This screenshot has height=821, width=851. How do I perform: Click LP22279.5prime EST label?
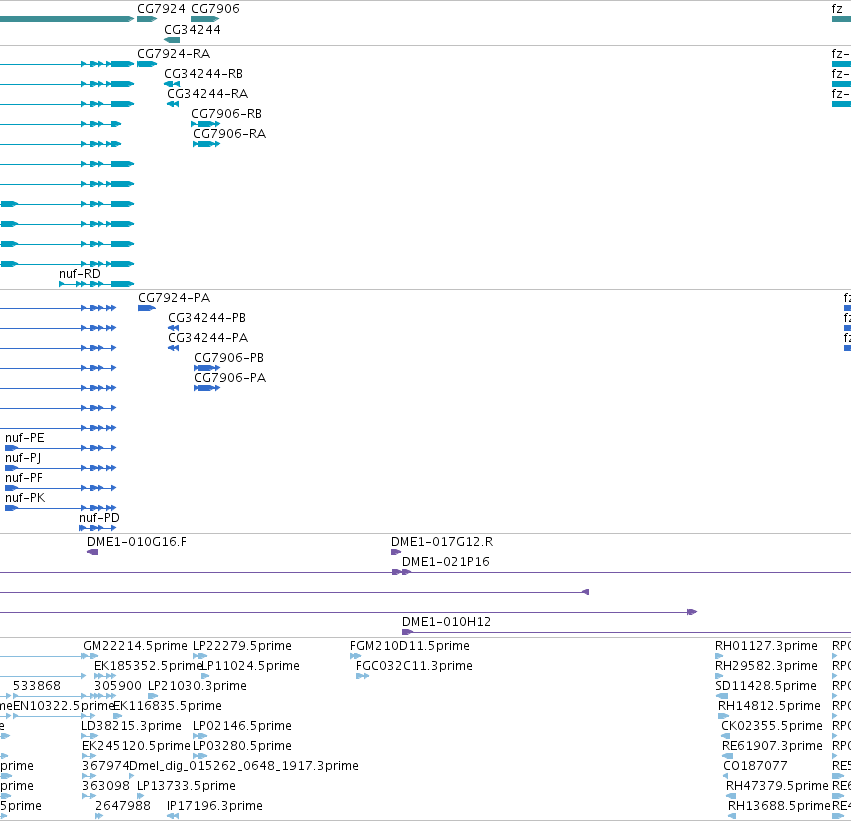(x=243, y=646)
